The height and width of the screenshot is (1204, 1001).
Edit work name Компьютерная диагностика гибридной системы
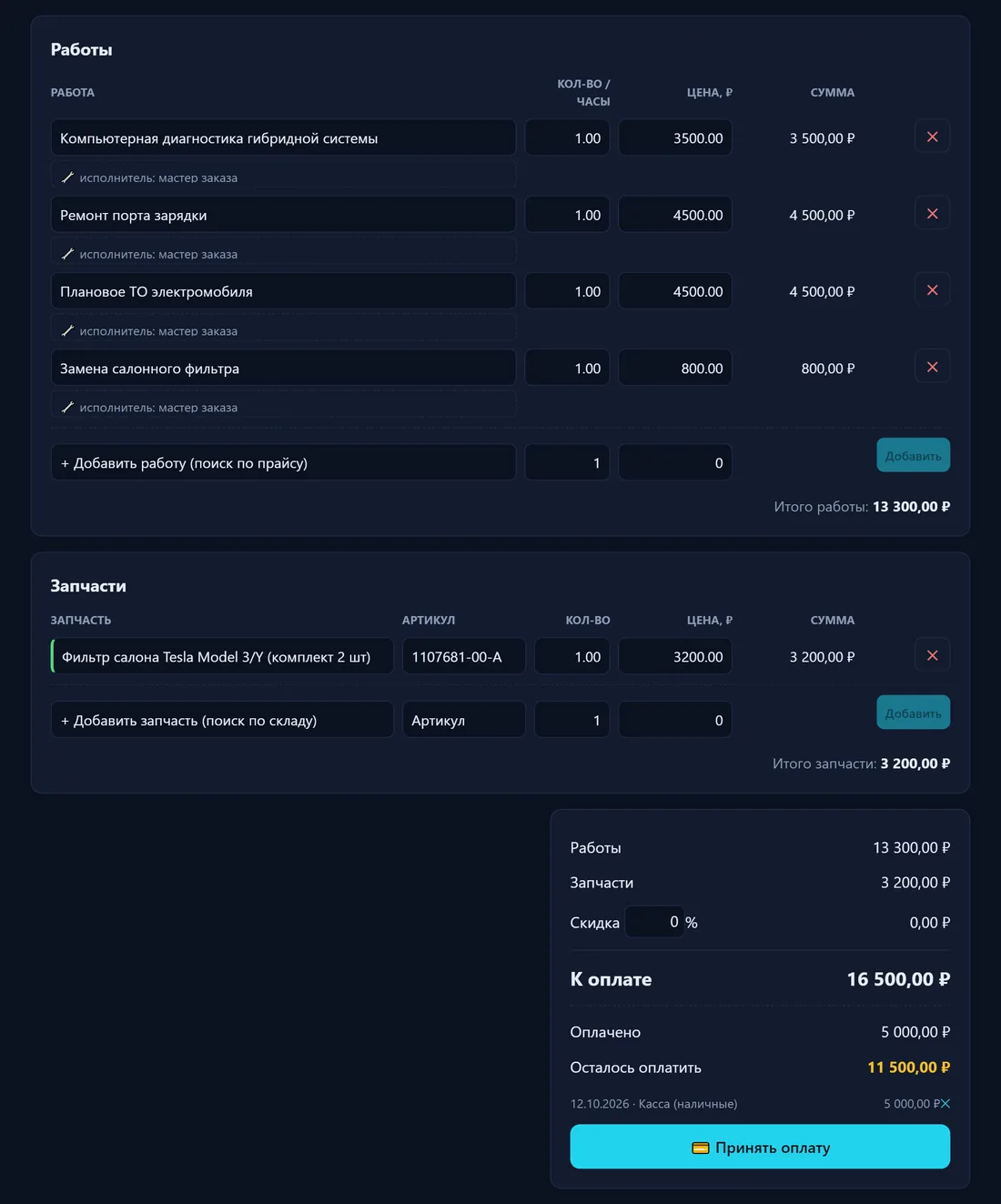pos(283,138)
